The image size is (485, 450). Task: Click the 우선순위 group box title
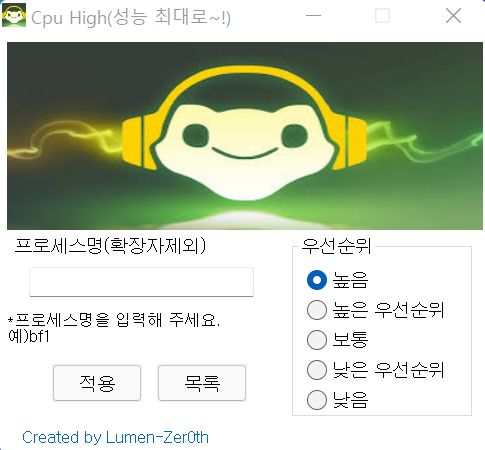tap(336, 246)
